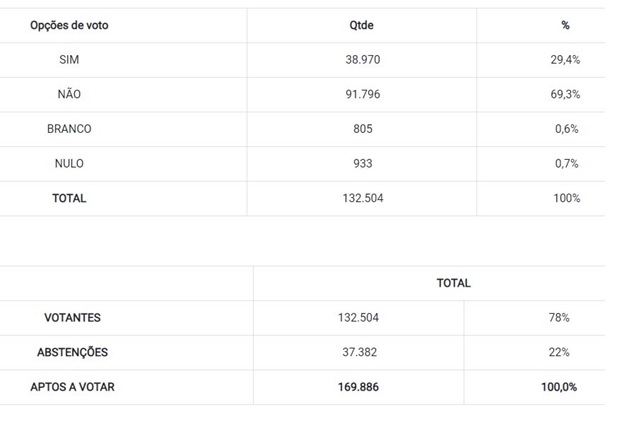Select the eligible voters count 169.886
This screenshot has width=619, height=424.
click(358, 386)
